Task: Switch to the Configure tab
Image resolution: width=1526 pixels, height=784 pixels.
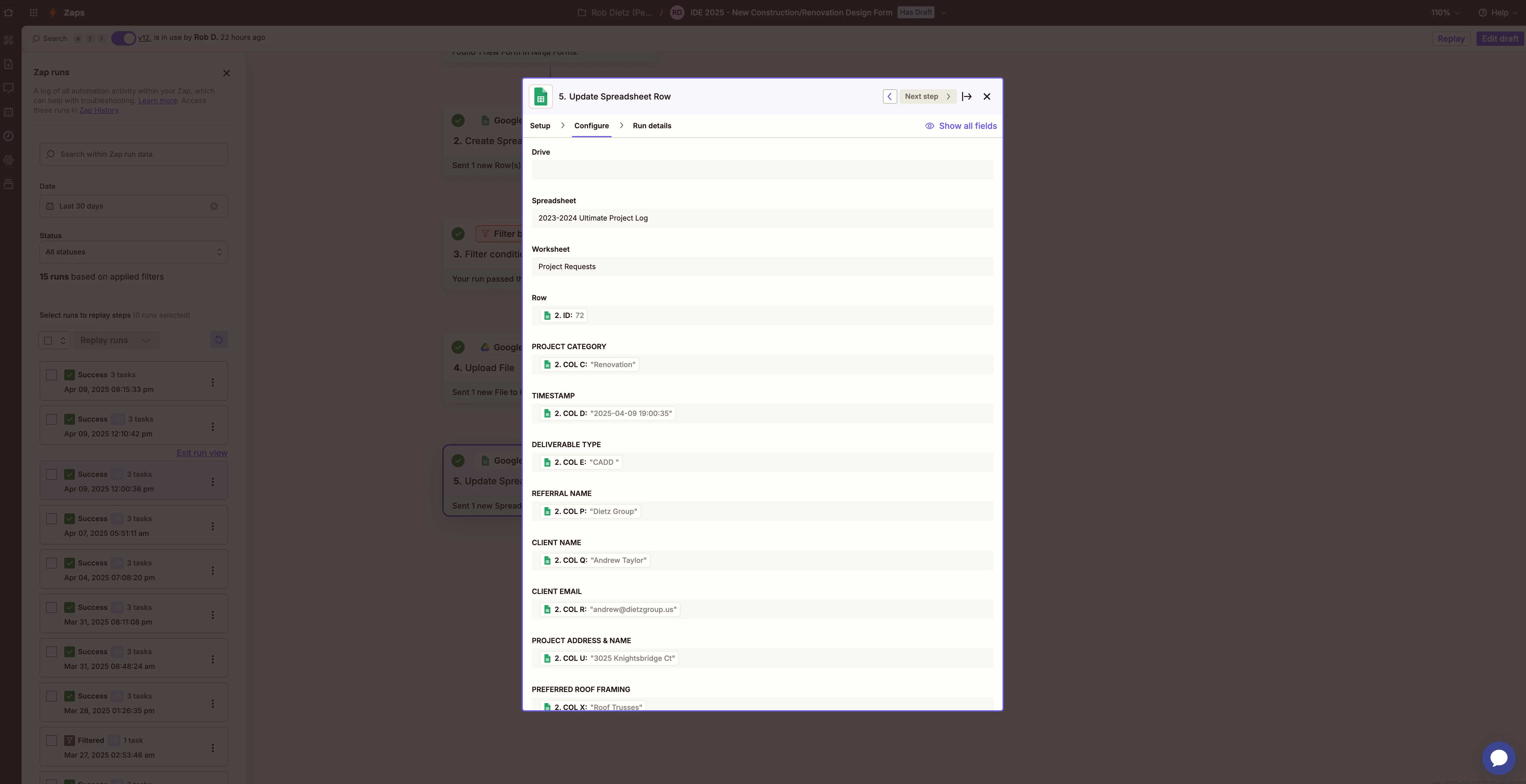Action: [x=591, y=126]
